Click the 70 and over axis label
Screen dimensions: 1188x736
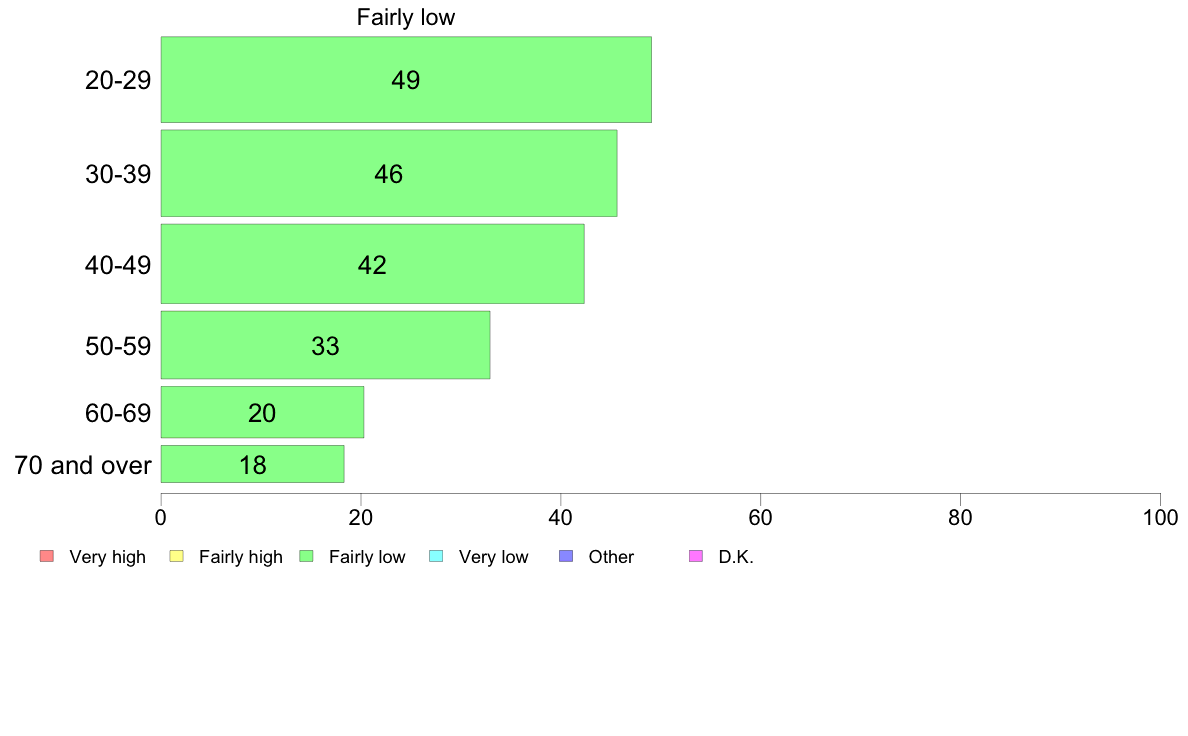pyautogui.click(x=83, y=465)
